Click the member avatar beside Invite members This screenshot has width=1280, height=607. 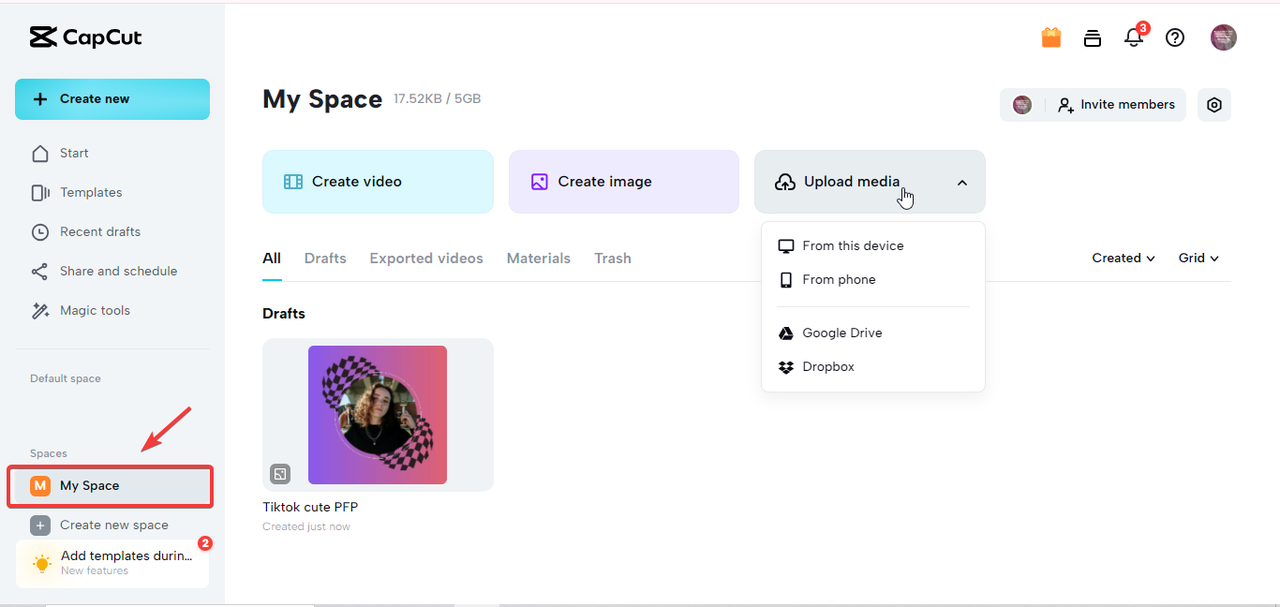pyautogui.click(x=1022, y=105)
